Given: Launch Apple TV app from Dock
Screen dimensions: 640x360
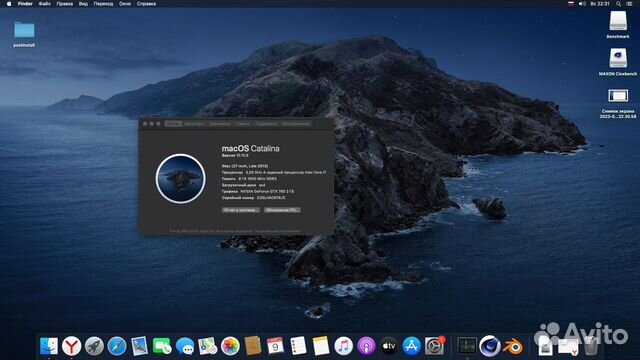Looking at the screenshot, I should pyautogui.click(x=389, y=346).
